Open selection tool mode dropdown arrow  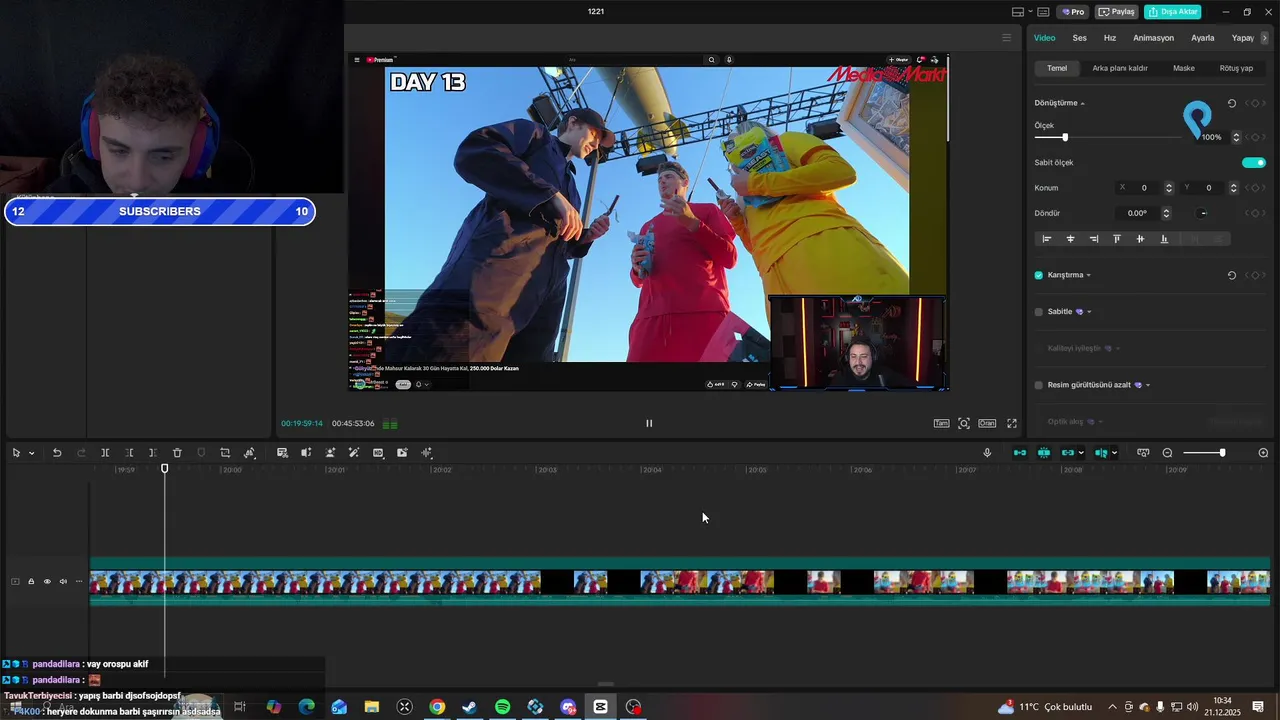(x=31, y=453)
